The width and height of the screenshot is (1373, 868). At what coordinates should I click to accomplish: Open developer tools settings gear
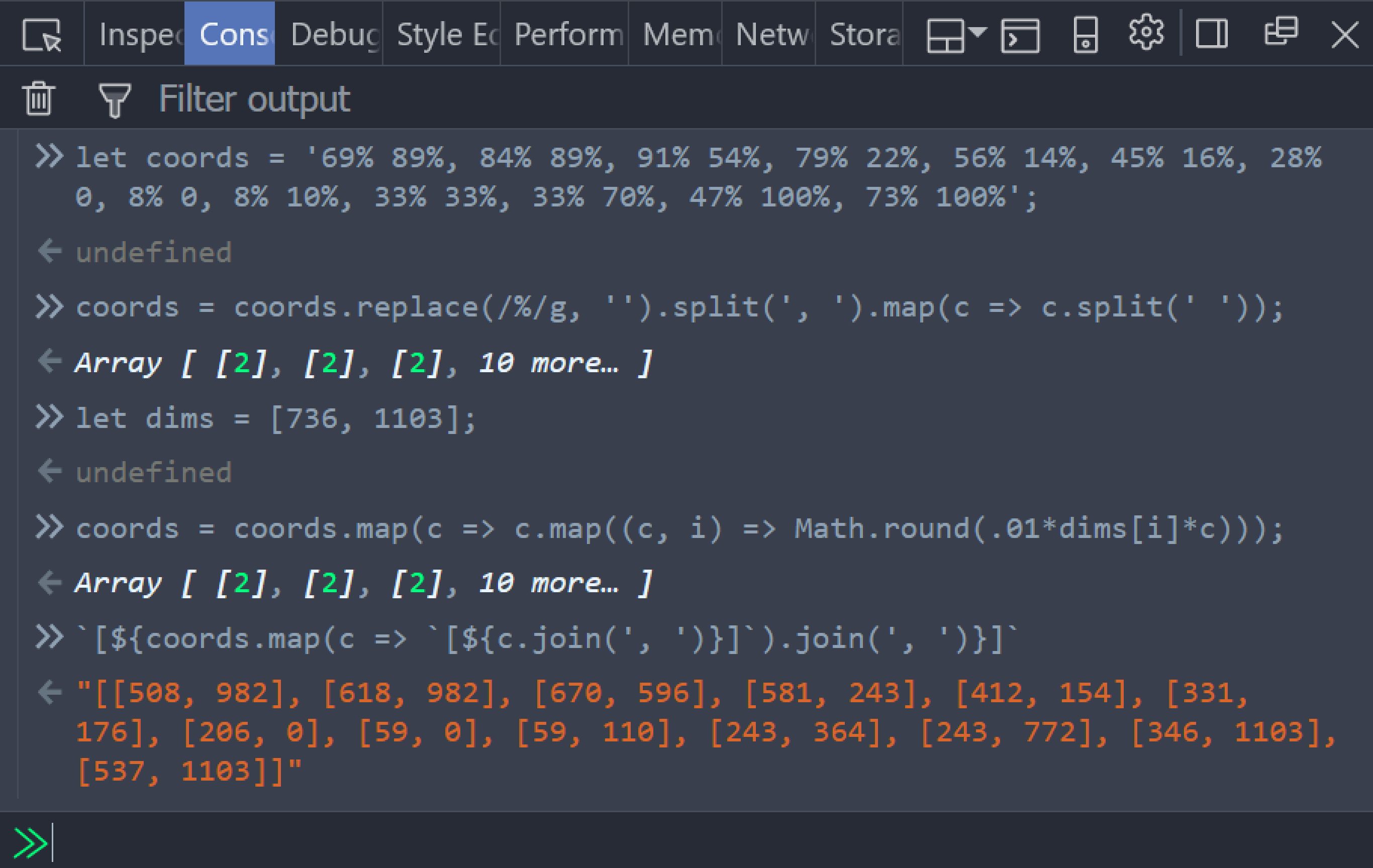[1146, 33]
